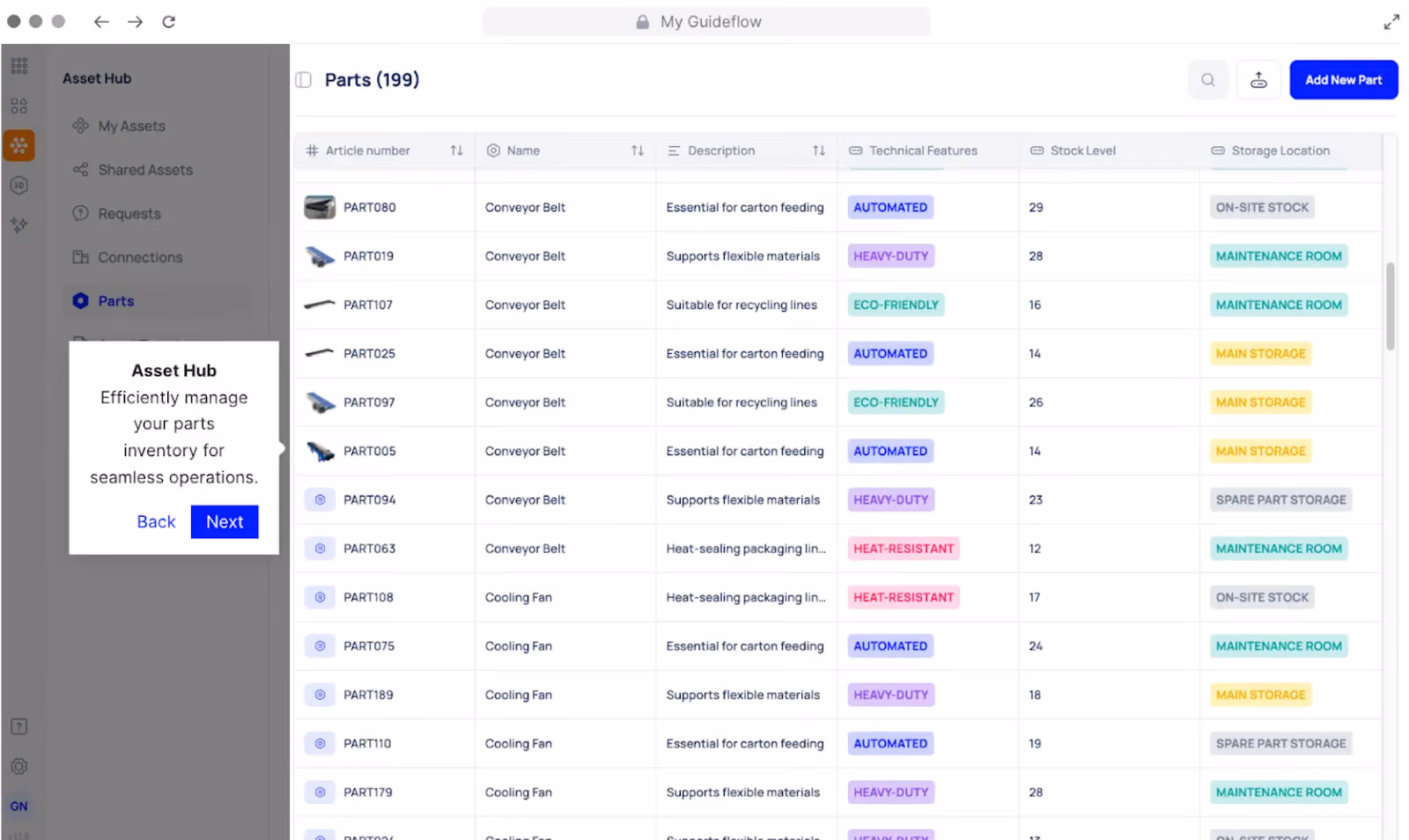
Task: Toggle the sidebar panel icon beside Parts
Action: point(304,80)
